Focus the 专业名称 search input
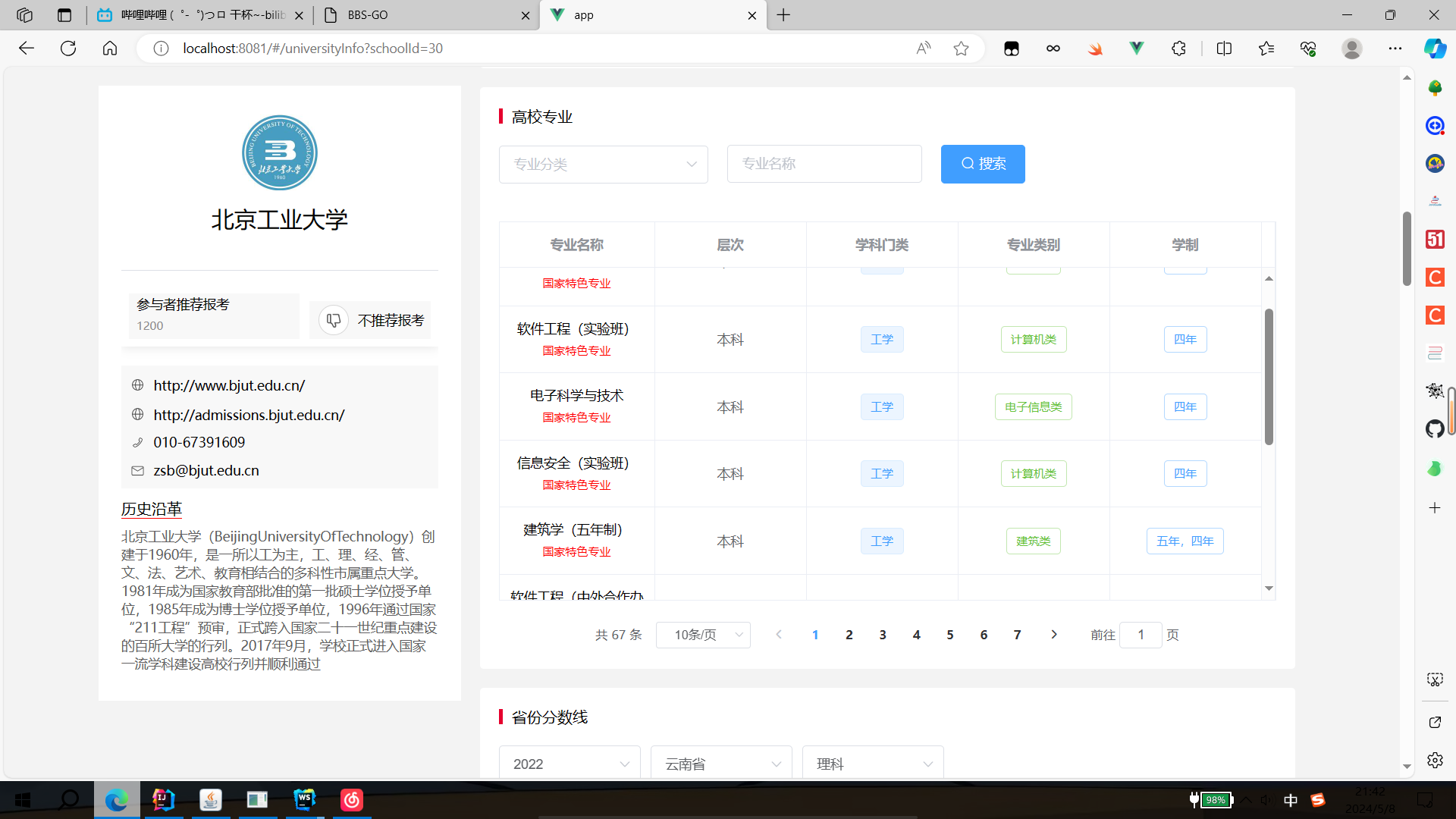The height and width of the screenshot is (819, 1456). (824, 164)
